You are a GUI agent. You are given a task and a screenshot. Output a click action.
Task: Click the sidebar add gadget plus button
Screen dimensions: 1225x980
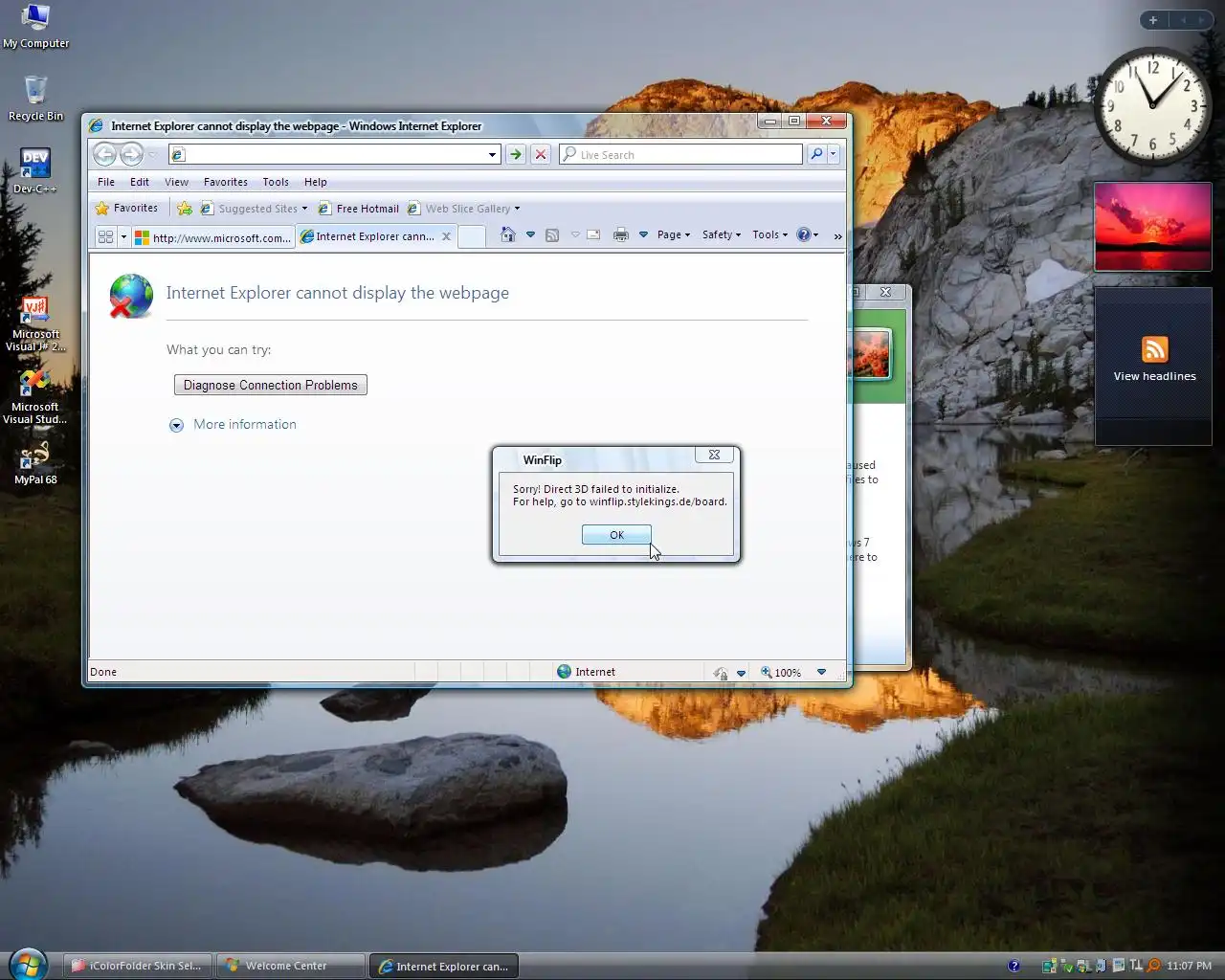click(1152, 20)
